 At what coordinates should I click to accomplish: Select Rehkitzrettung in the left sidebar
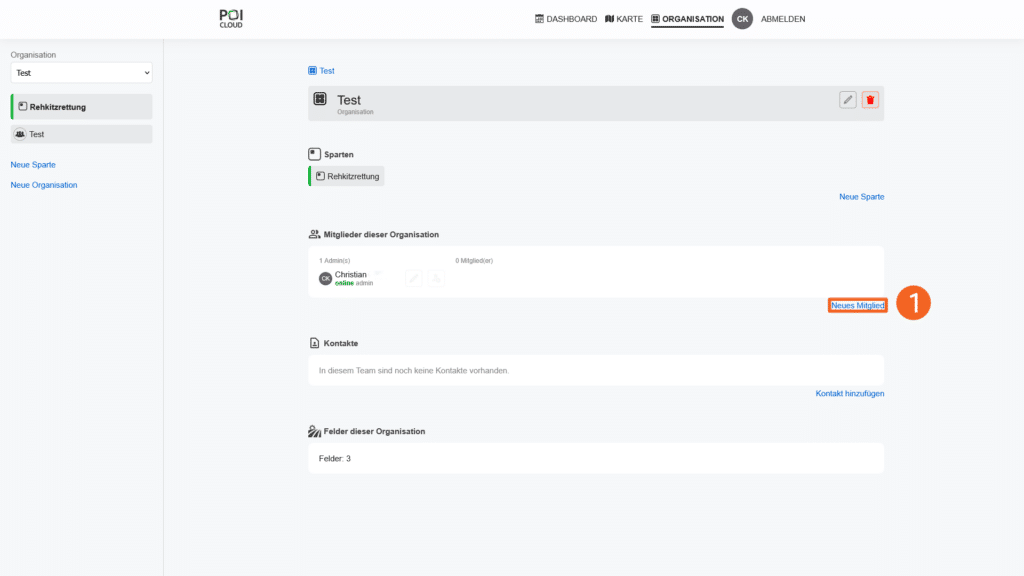[x=81, y=106]
